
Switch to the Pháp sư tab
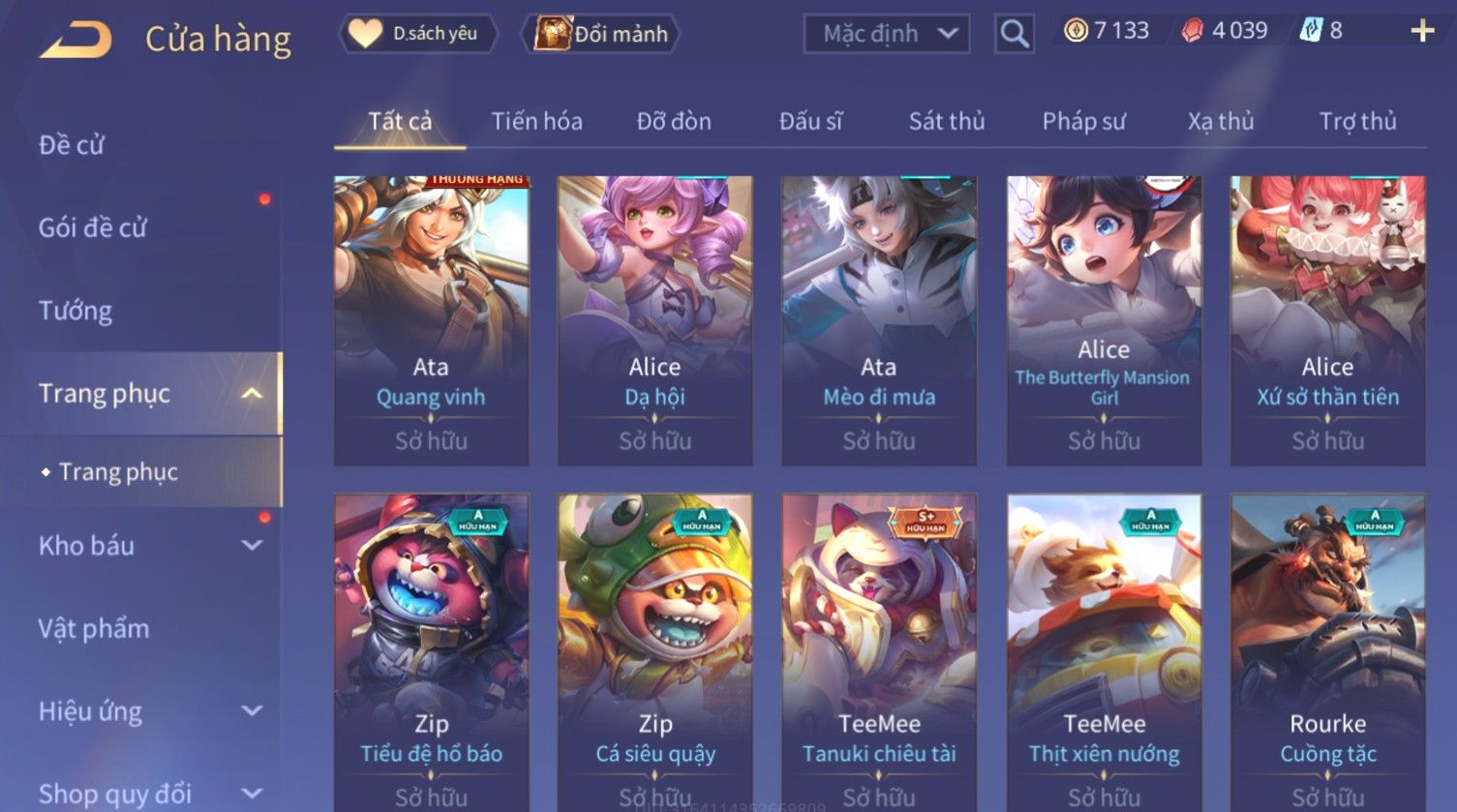[1083, 122]
